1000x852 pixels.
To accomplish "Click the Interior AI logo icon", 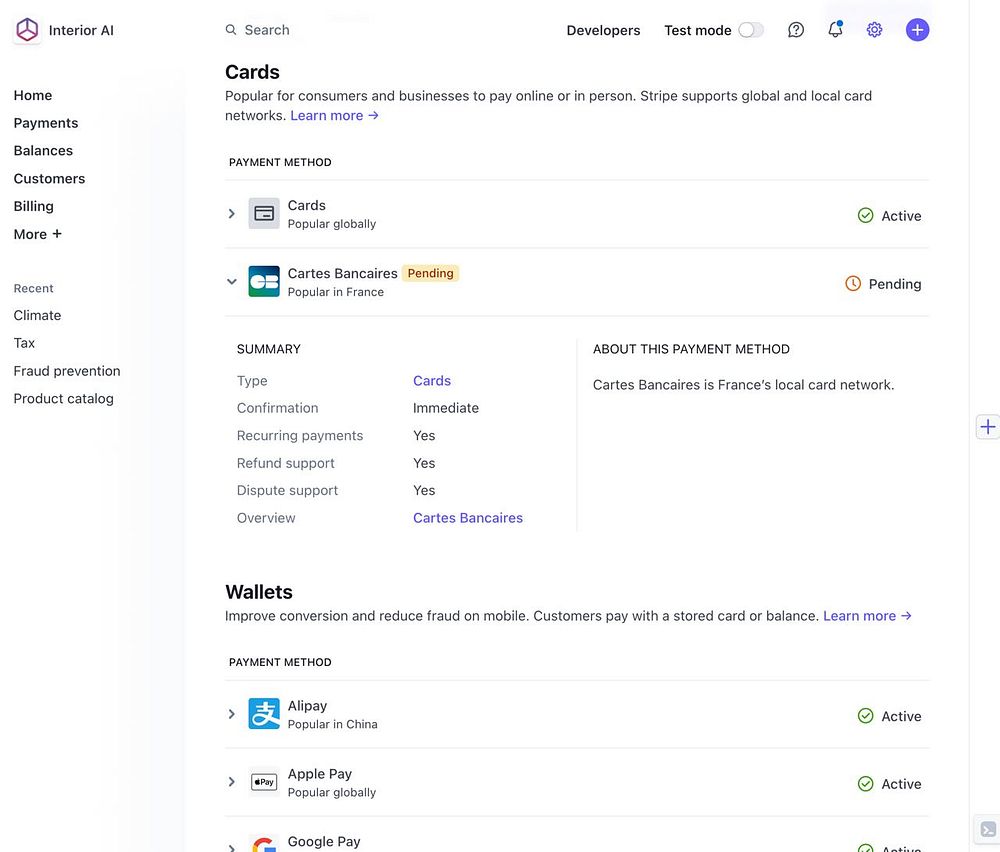I will [27, 30].
